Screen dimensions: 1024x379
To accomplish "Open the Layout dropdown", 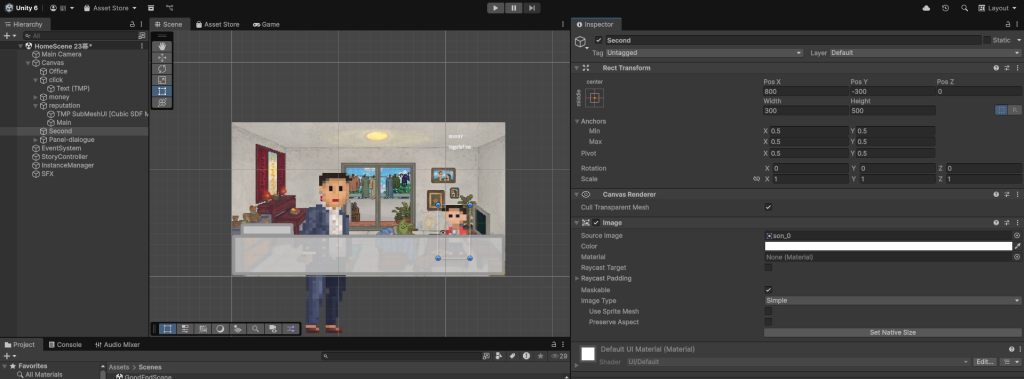I will pyautogui.click(x=997, y=8).
